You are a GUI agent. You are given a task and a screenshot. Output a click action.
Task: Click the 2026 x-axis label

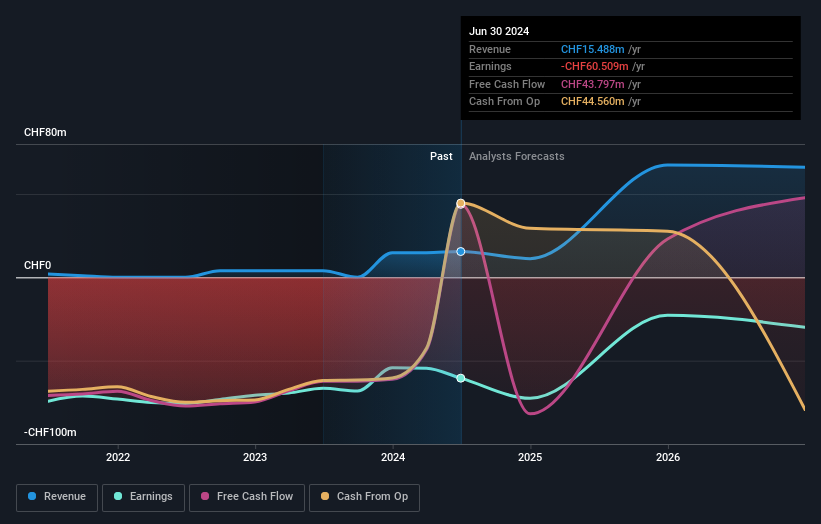click(668, 458)
